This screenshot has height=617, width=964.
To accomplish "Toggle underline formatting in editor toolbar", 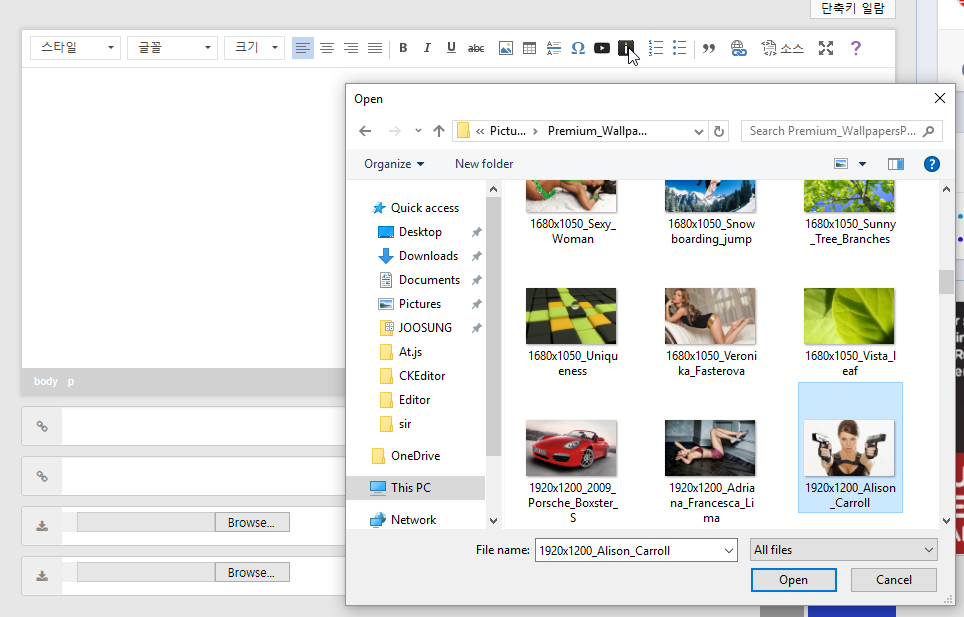I will [451, 48].
